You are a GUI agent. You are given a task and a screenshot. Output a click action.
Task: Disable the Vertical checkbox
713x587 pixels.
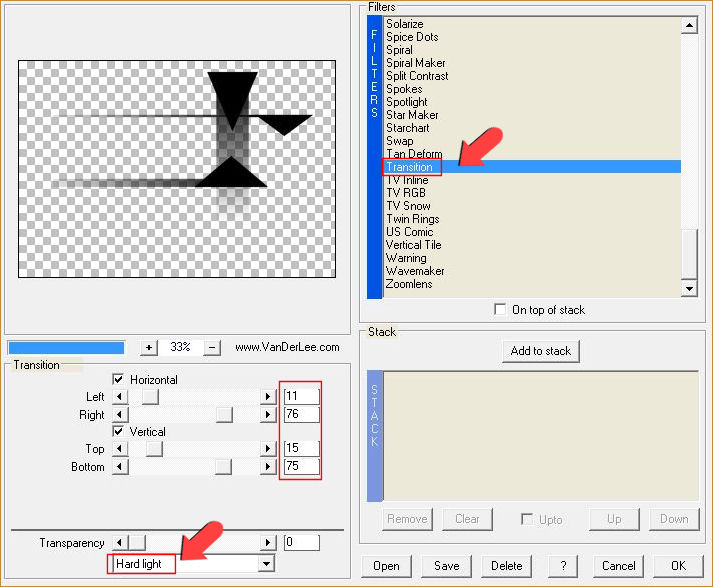pos(119,432)
